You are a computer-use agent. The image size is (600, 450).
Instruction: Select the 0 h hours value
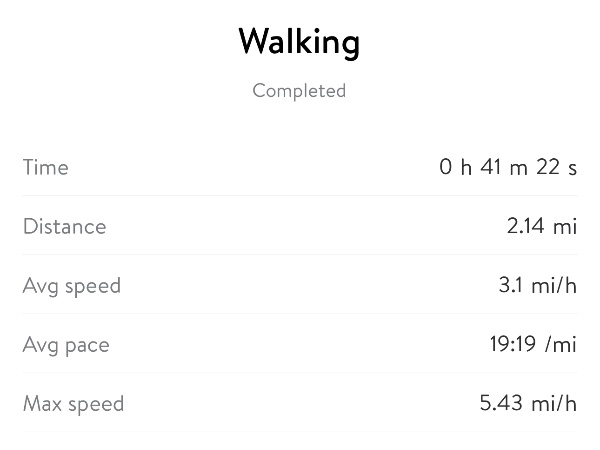pyautogui.click(x=455, y=167)
